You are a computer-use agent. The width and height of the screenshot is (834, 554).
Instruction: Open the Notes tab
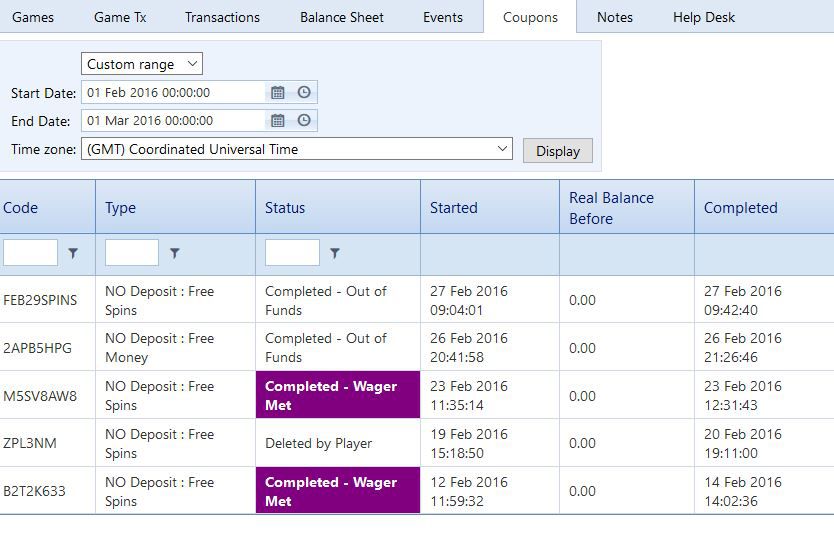coord(615,17)
